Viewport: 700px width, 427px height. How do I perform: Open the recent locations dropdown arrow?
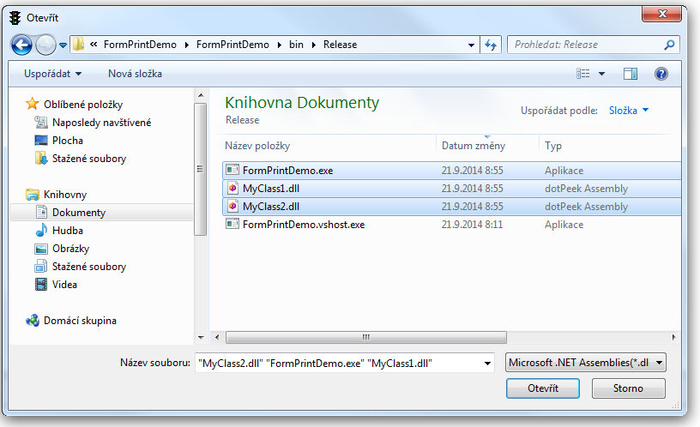click(x=63, y=45)
